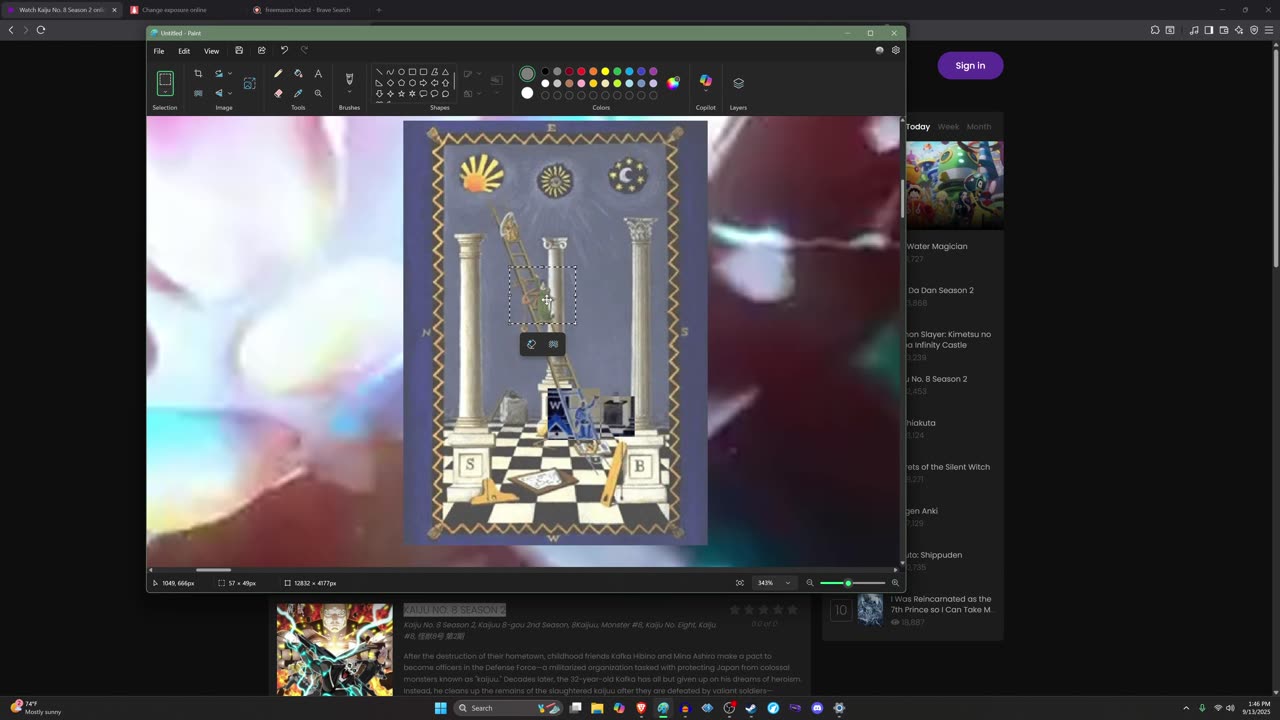The image size is (1280, 720).
Task: Open the zoom percentage dropdown
Action: click(x=788, y=583)
